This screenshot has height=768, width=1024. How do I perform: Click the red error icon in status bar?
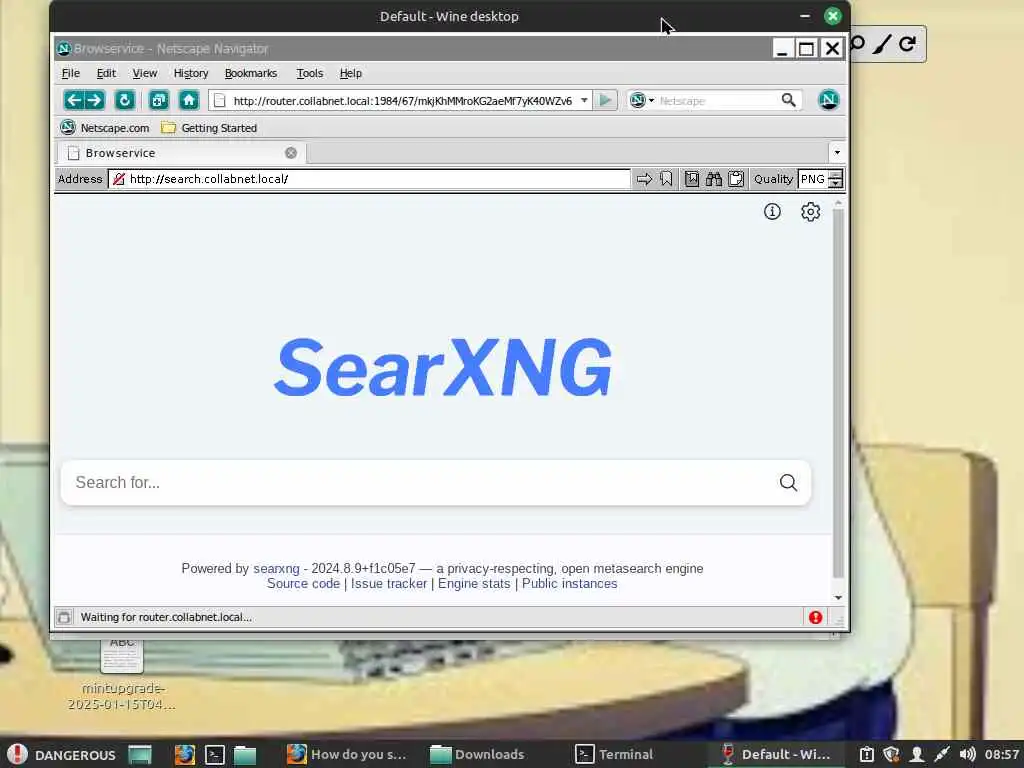pyautogui.click(x=815, y=617)
